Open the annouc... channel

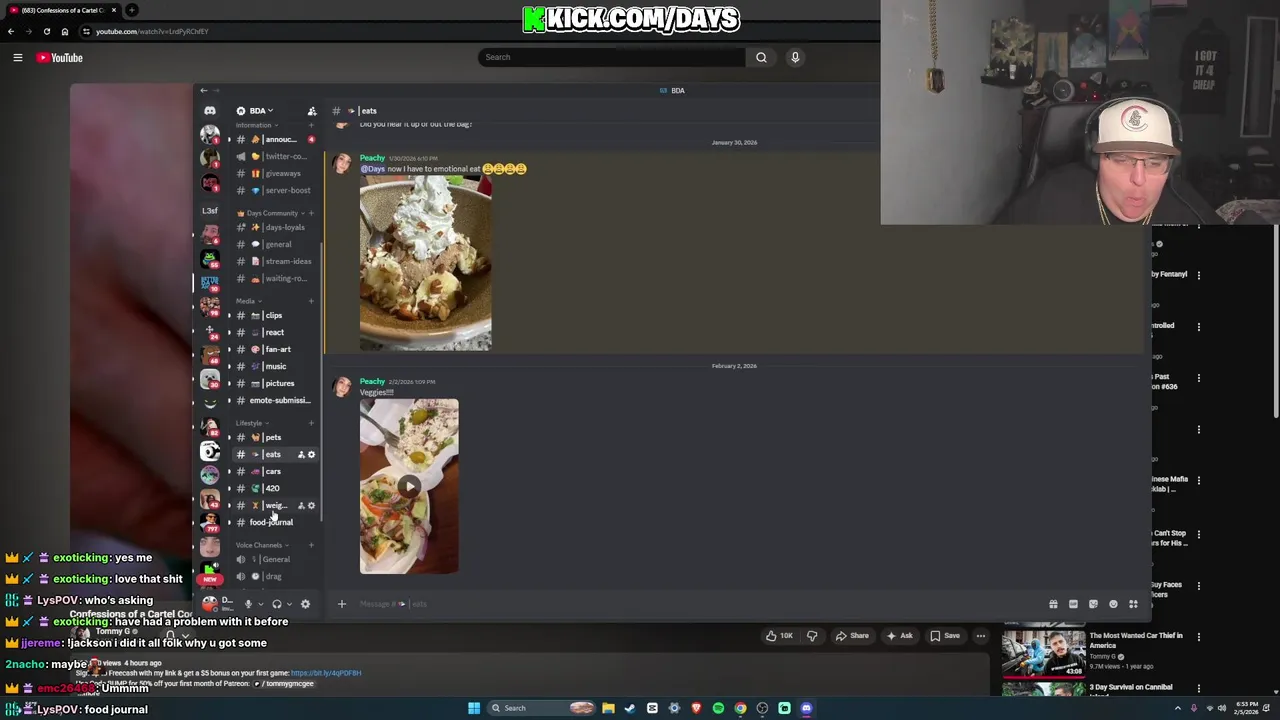pyautogui.click(x=274, y=140)
